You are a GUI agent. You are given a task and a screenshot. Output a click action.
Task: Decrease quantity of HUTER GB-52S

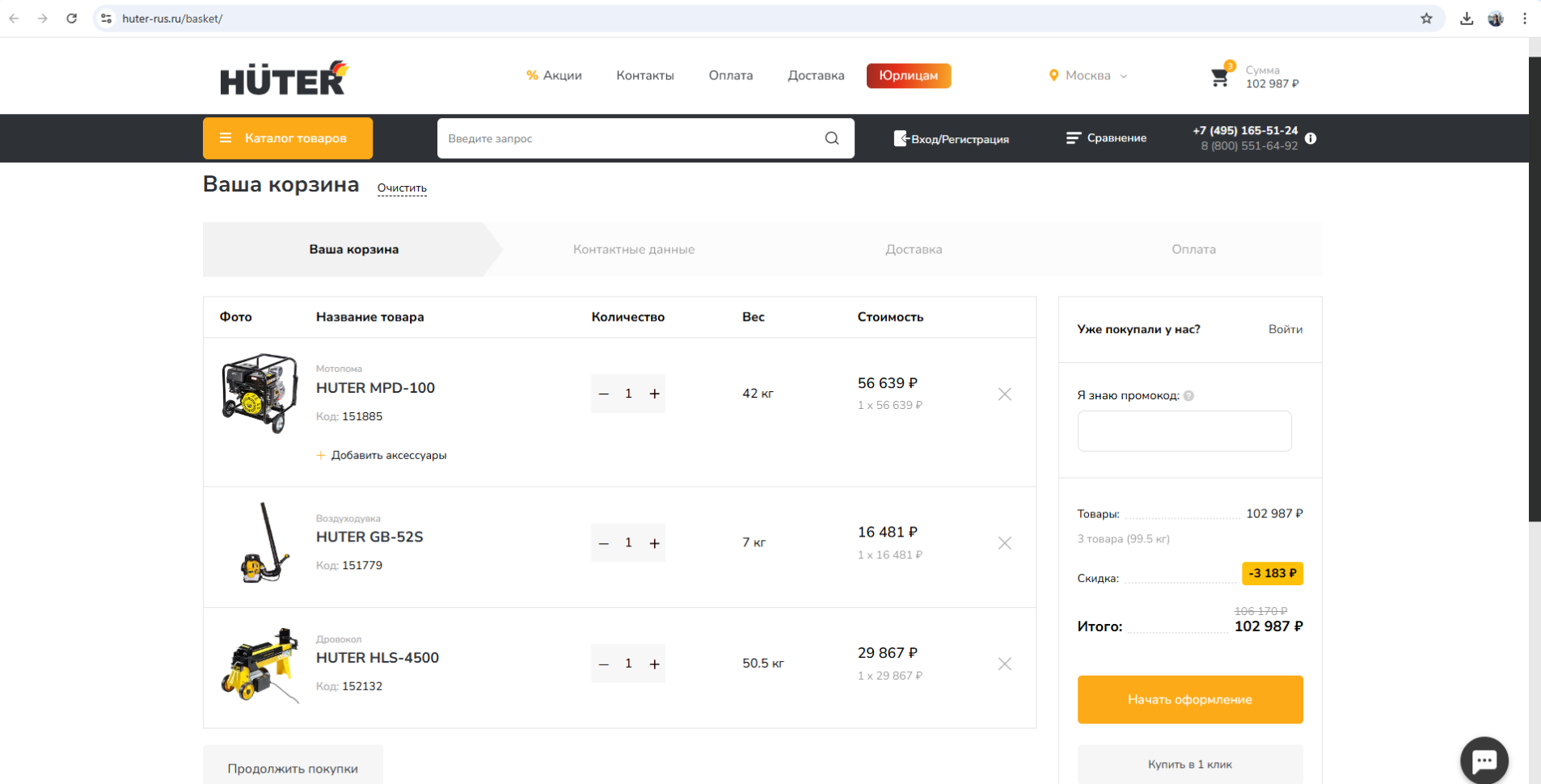click(603, 543)
